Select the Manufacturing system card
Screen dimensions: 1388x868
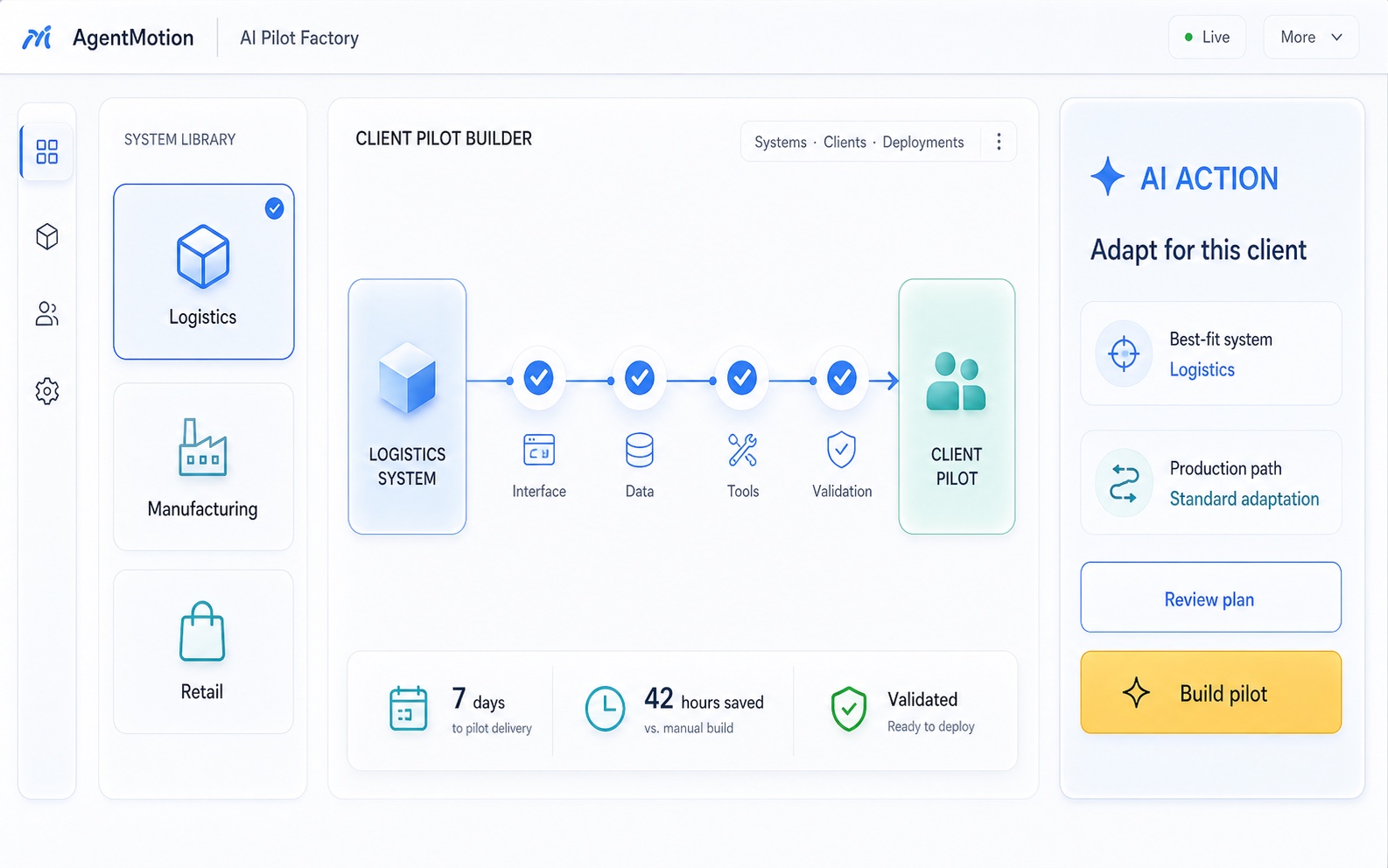[203, 466]
